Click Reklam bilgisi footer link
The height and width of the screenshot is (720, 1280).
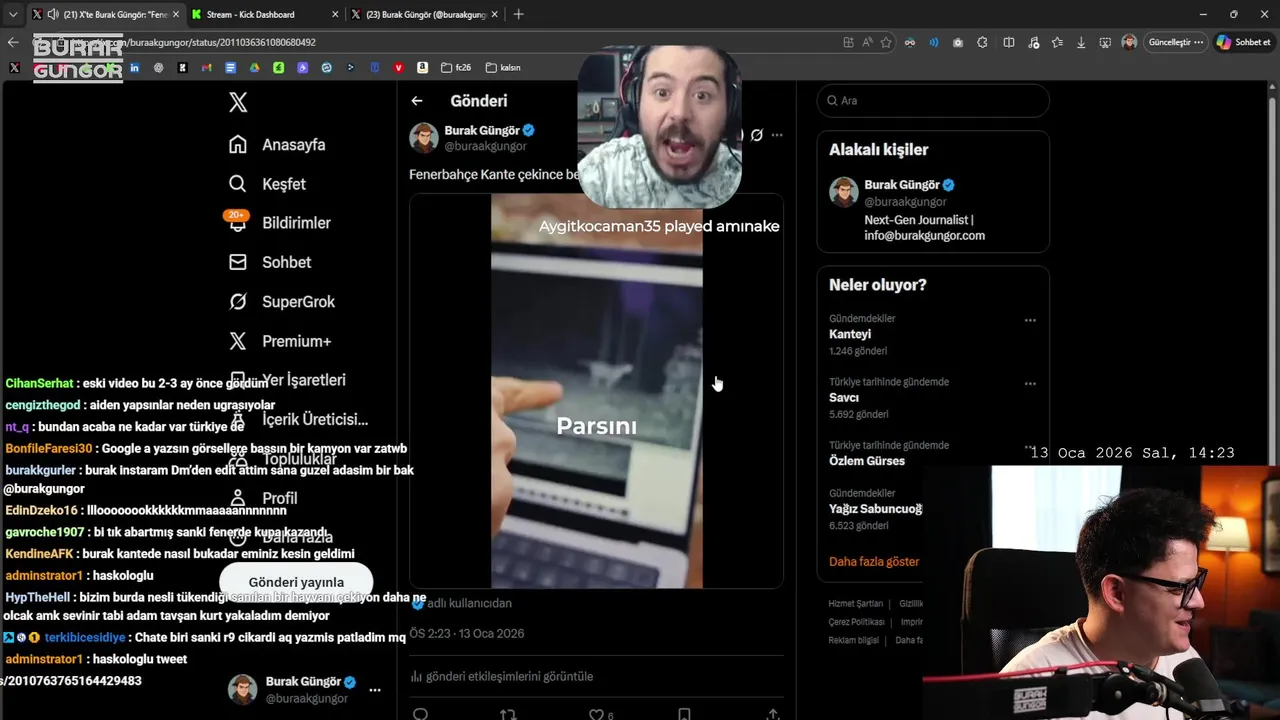pyautogui.click(x=854, y=640)
